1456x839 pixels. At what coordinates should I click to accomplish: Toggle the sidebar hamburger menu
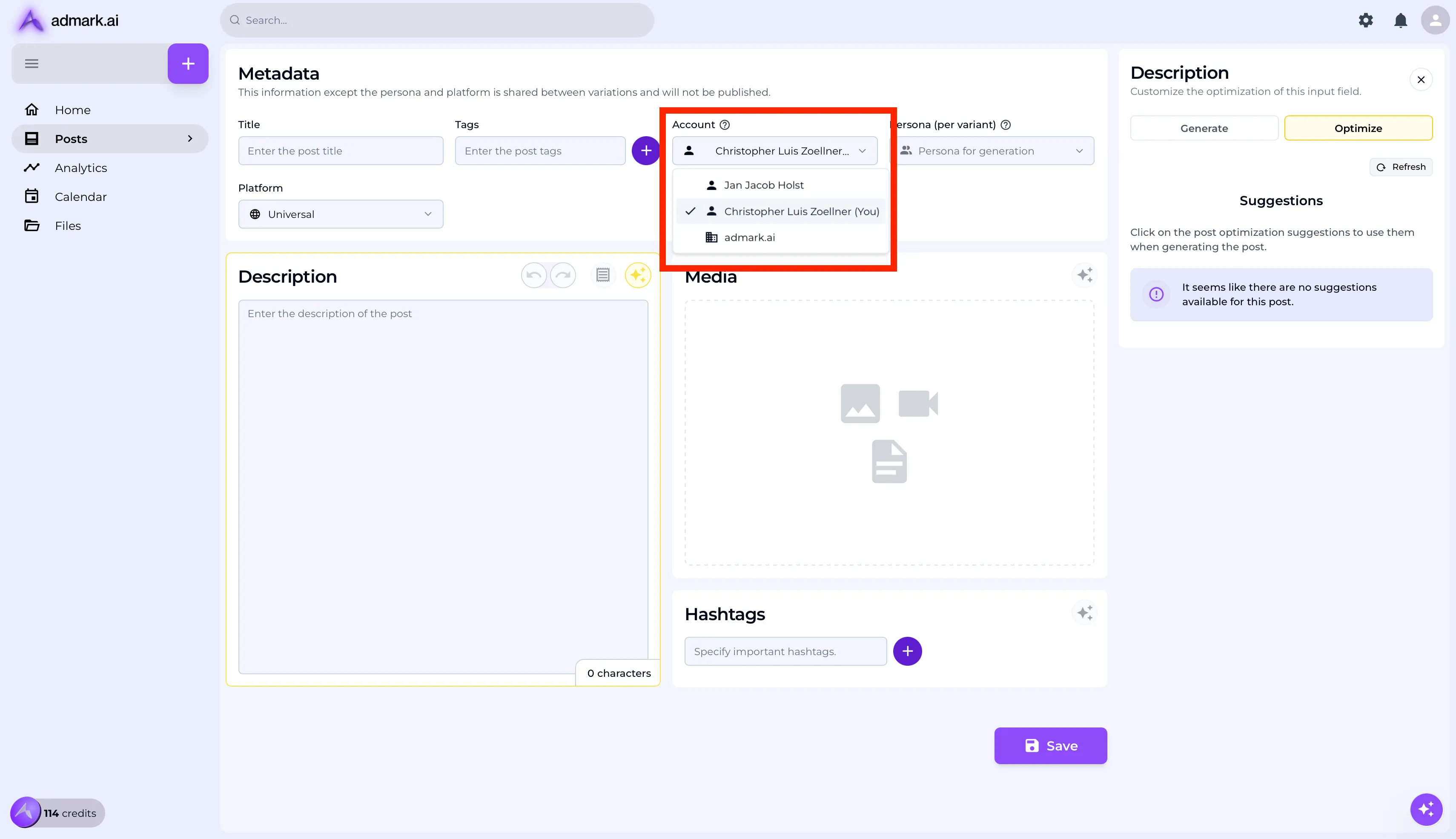click(x=32, y=63)
